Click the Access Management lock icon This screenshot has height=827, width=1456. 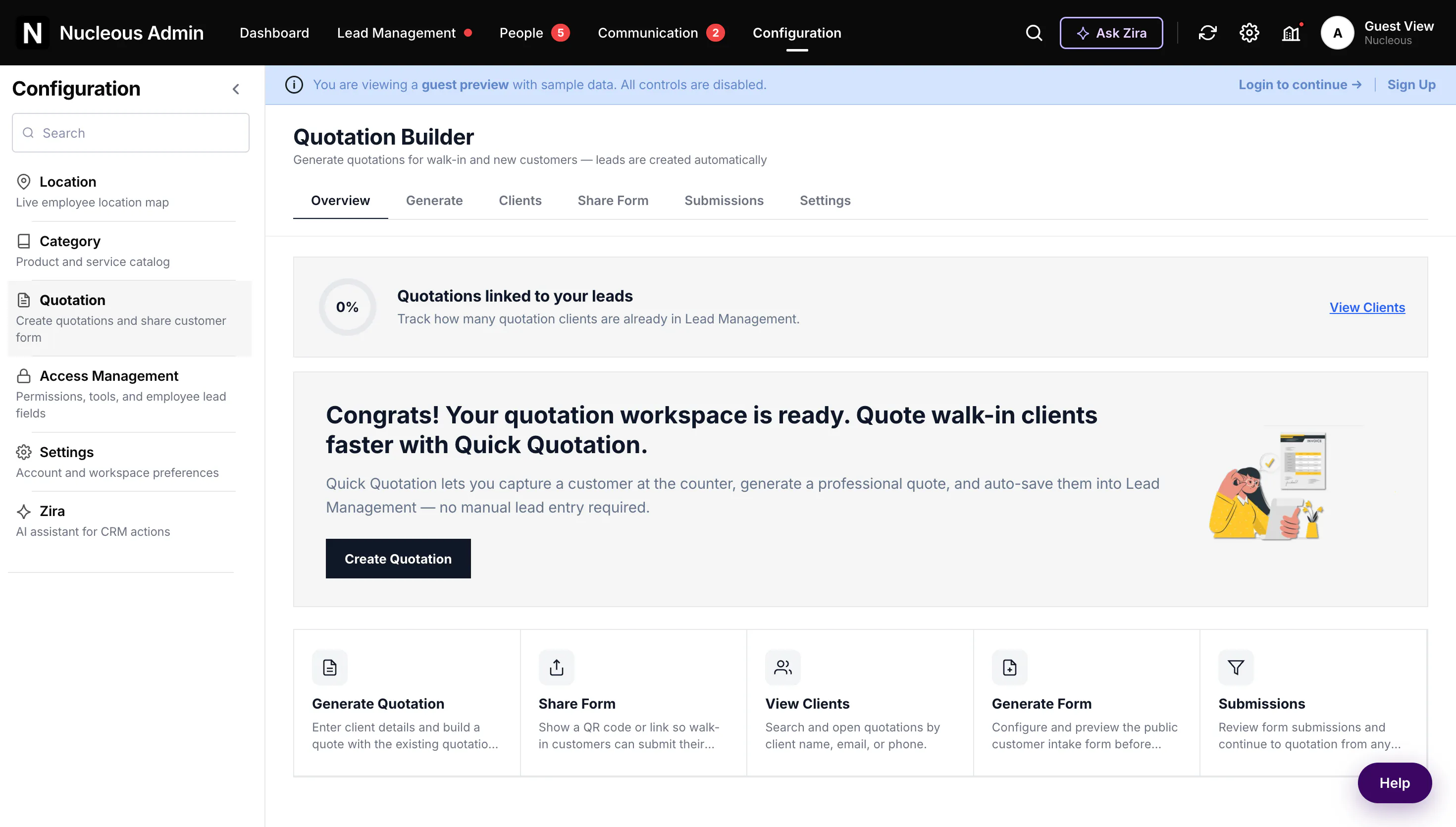[24, 376]
